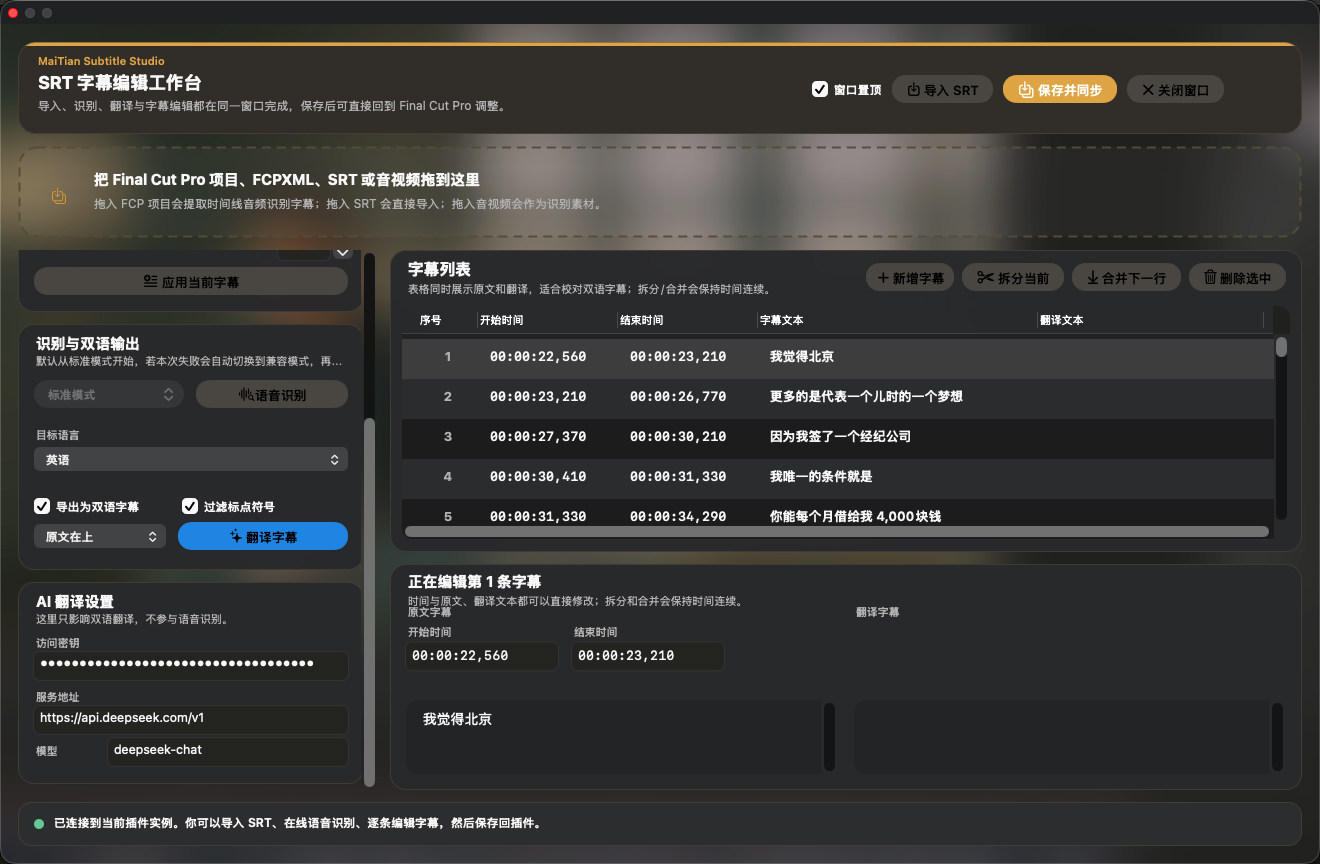The image size is (1320, 864).
Task: Select row number 1 in the subtitle list
Action: tap(838, 357)
